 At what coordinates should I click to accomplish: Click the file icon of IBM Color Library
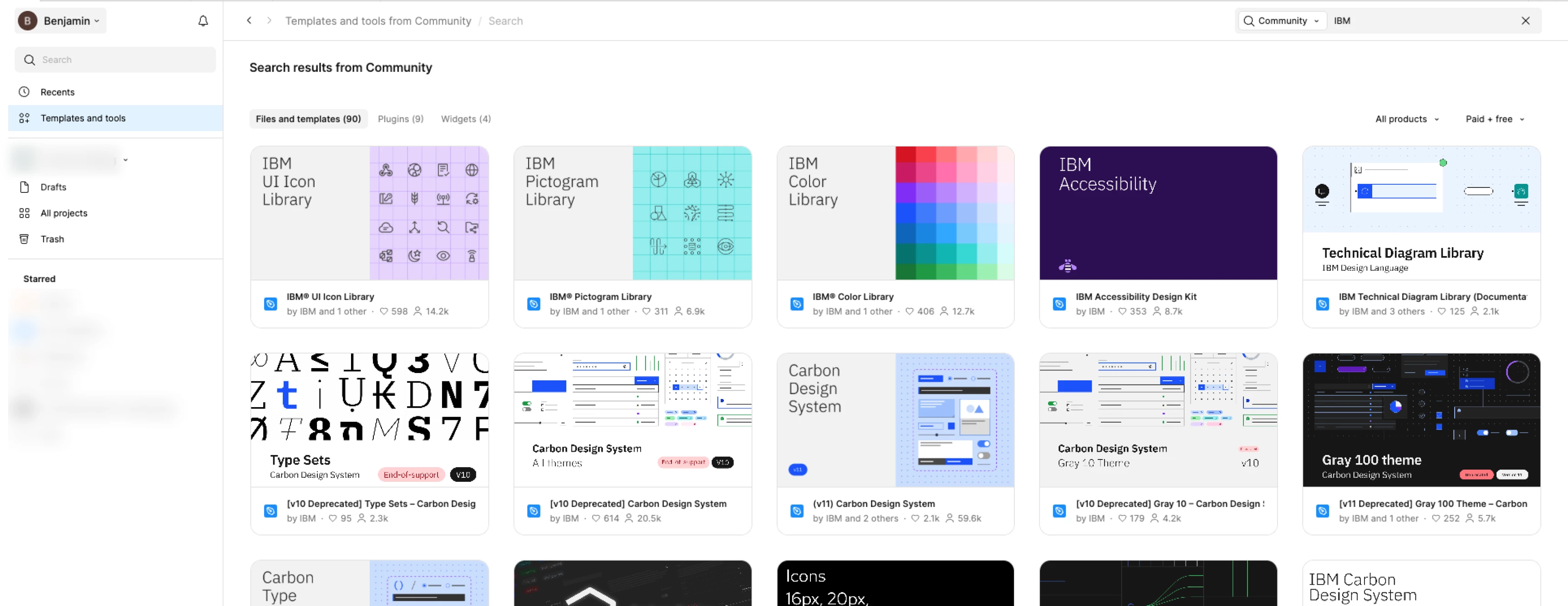pyautogui.click(x=797, y=303)
